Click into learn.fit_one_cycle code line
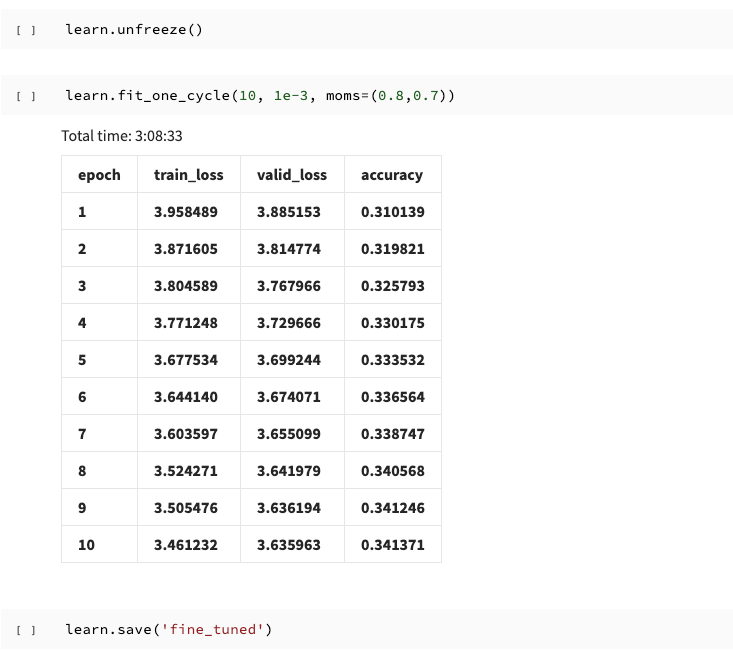 [x=259, y=95]
